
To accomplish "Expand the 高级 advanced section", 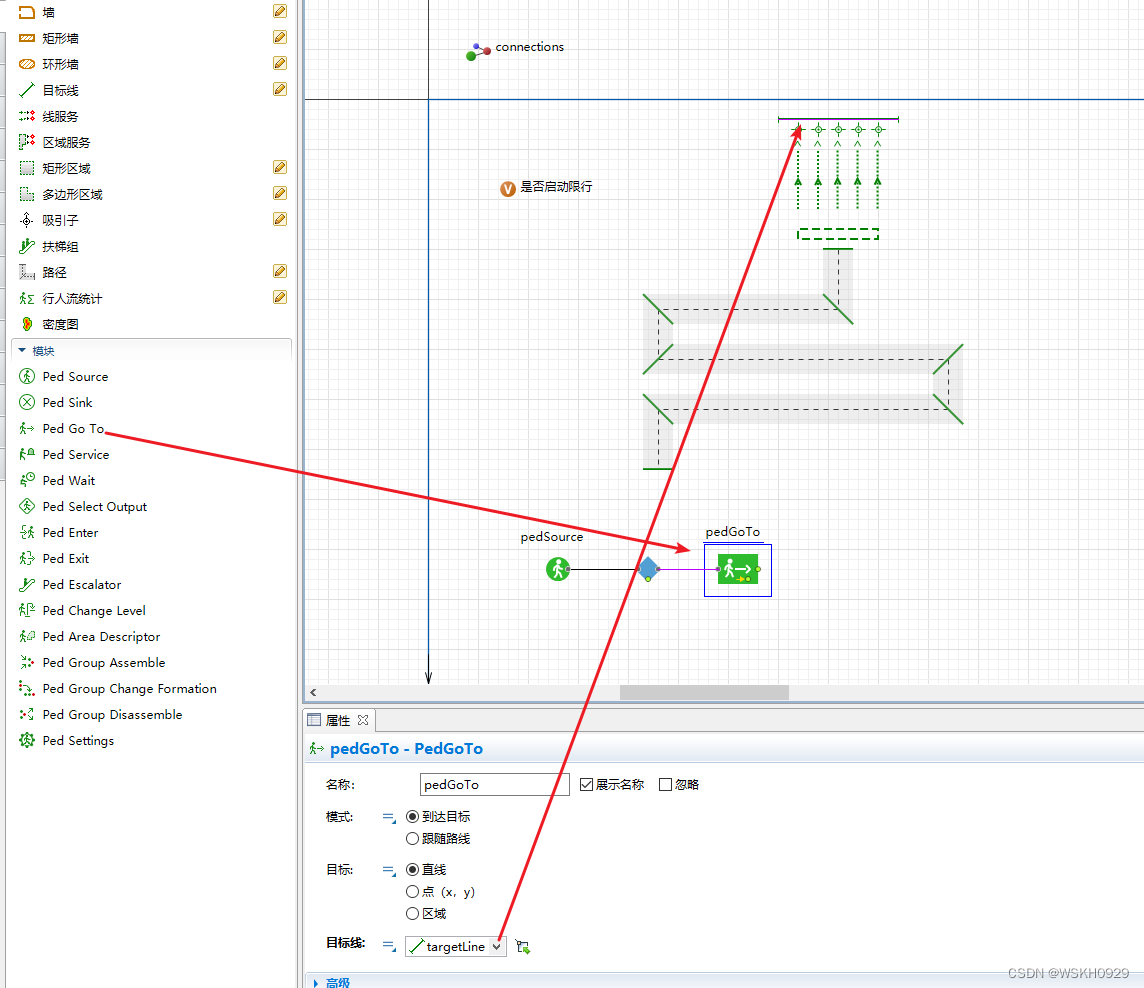I will point(315,983).
